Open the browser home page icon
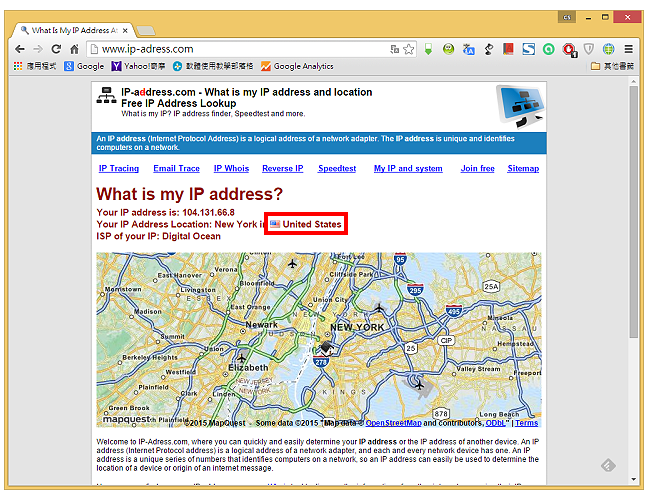Screen dimensions: 651x493 74,49
